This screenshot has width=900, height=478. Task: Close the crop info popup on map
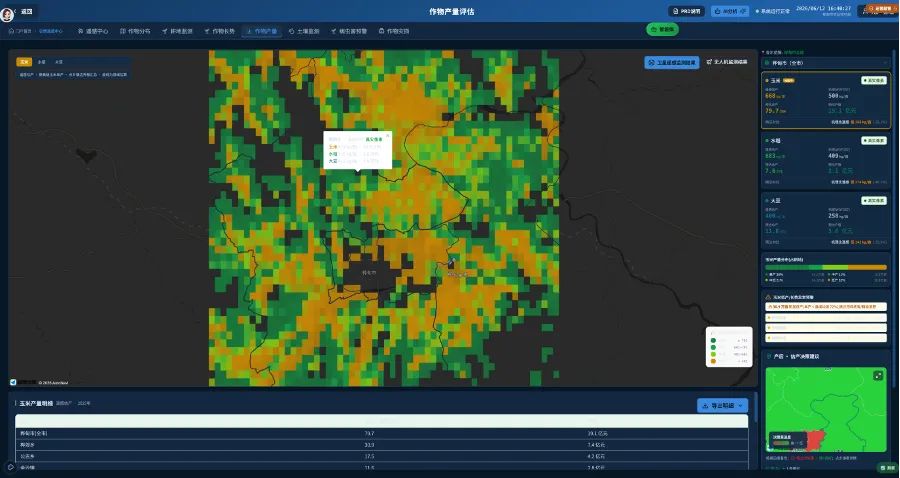(387, 136)
